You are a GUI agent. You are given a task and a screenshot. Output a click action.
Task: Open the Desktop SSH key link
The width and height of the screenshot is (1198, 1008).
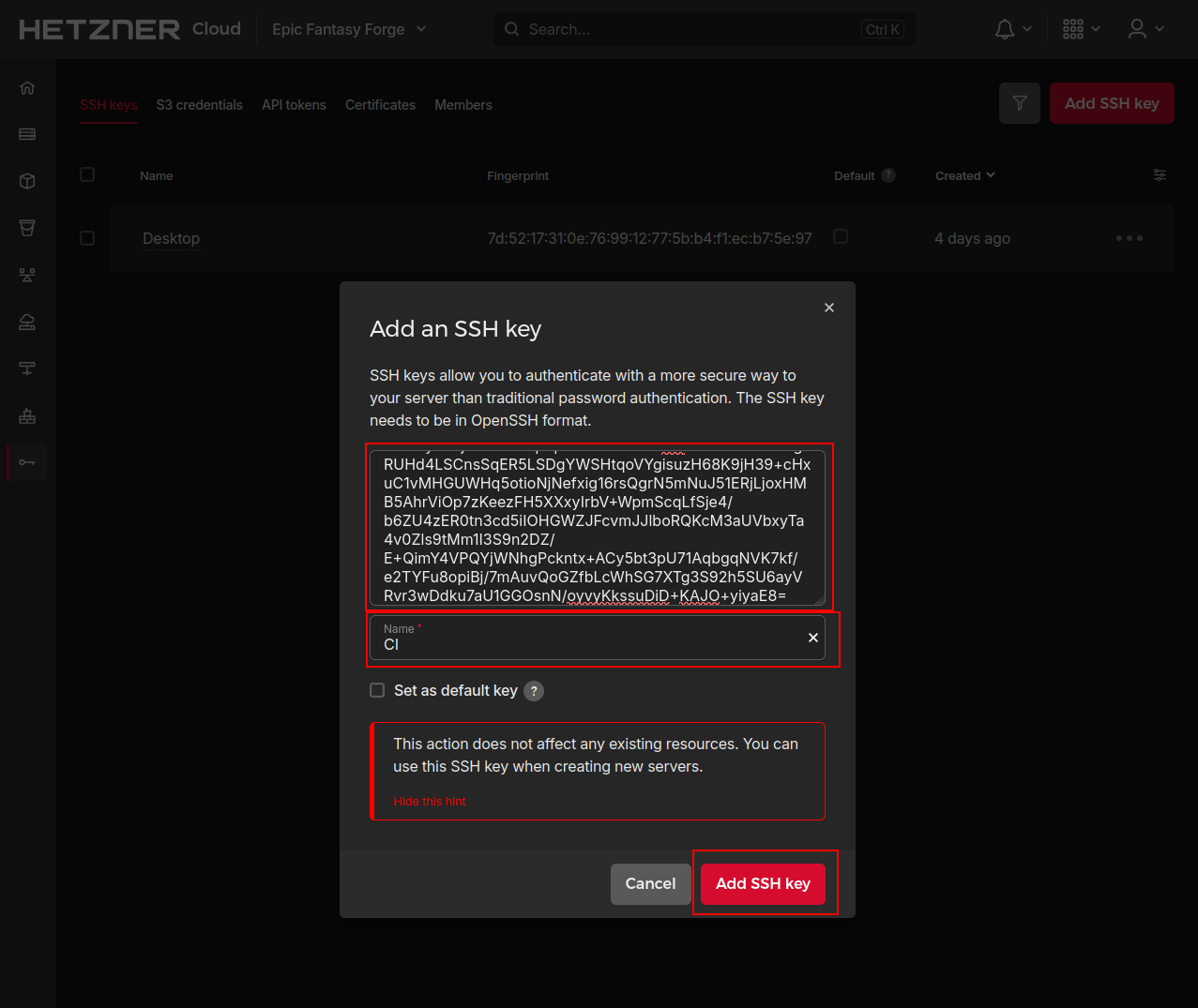pyautogui.click(x=171, y=238)
